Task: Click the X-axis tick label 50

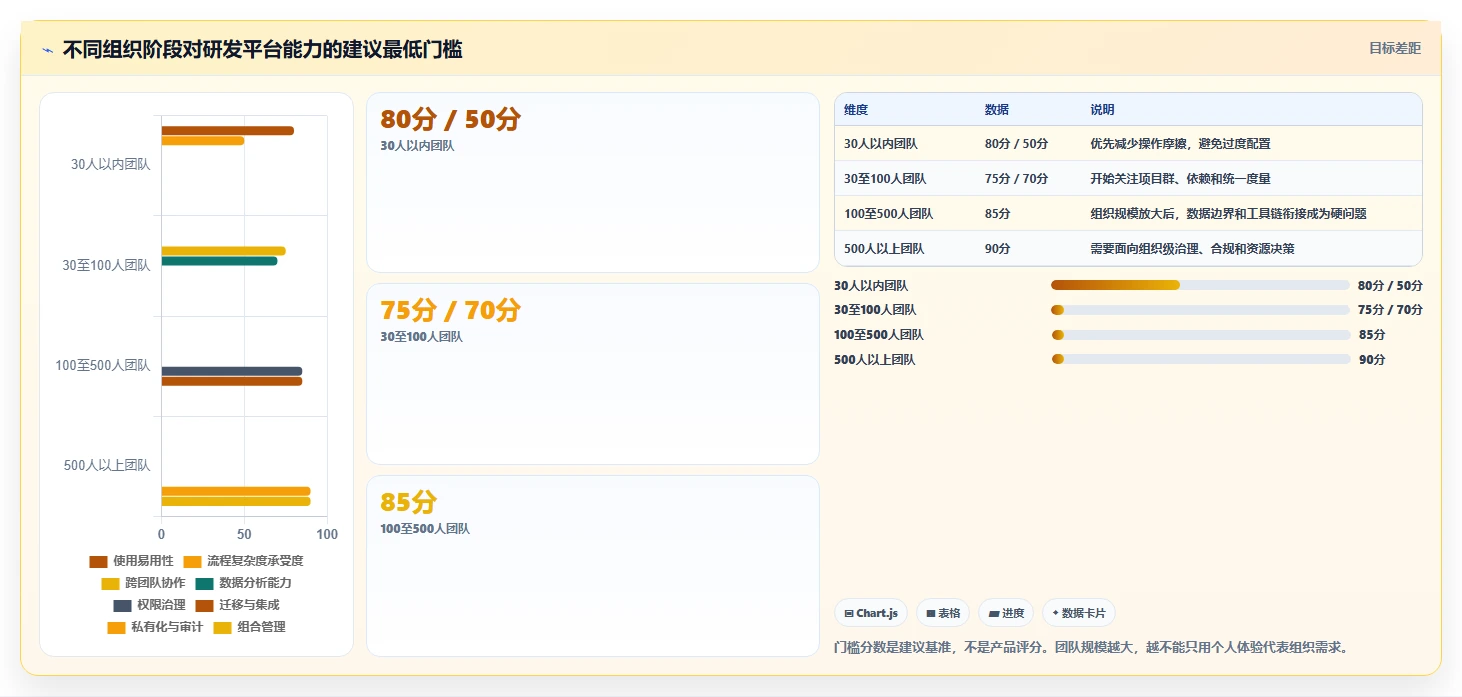Action: 244,534
